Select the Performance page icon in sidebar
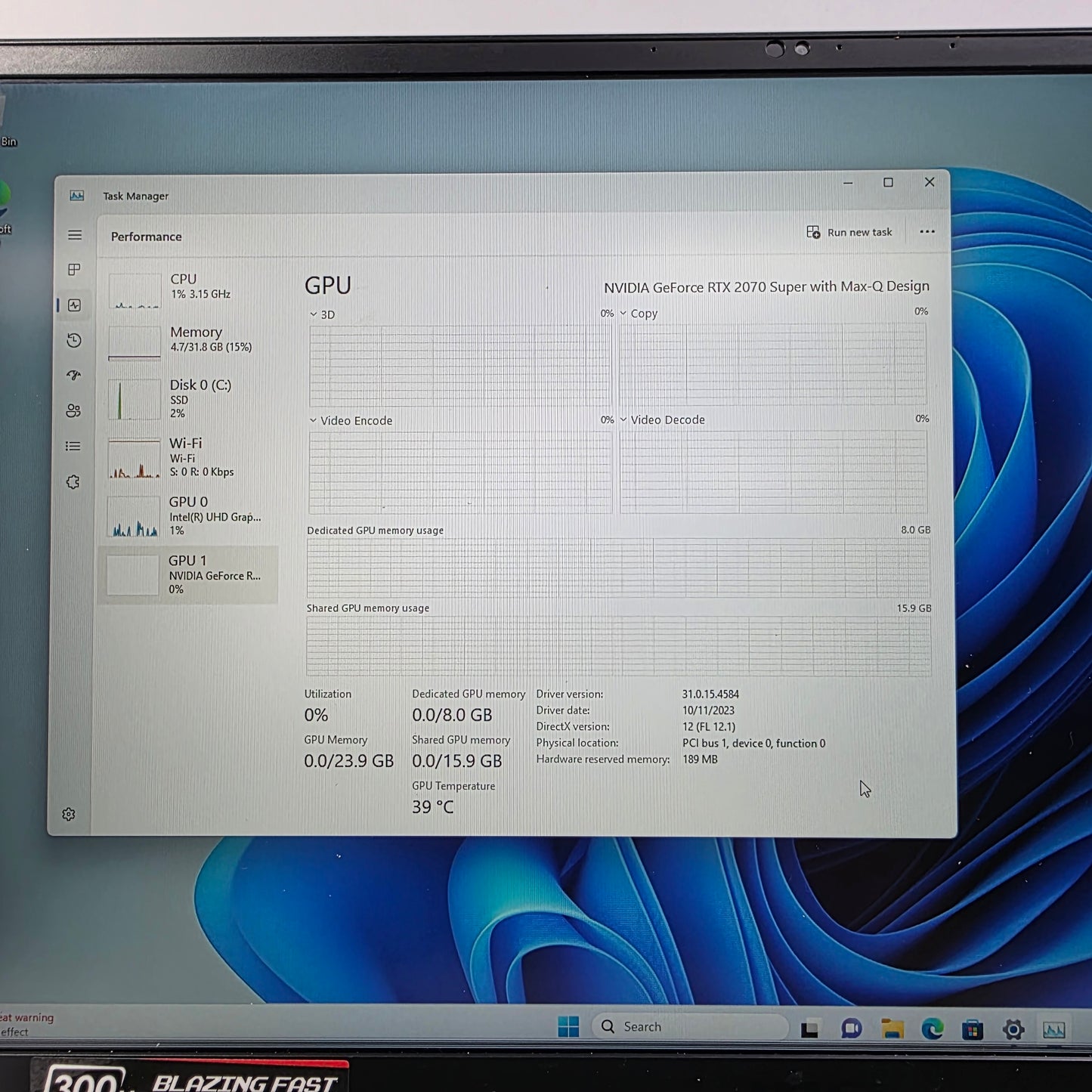This screenshot has height=1092, width=1092. [74, 305]
